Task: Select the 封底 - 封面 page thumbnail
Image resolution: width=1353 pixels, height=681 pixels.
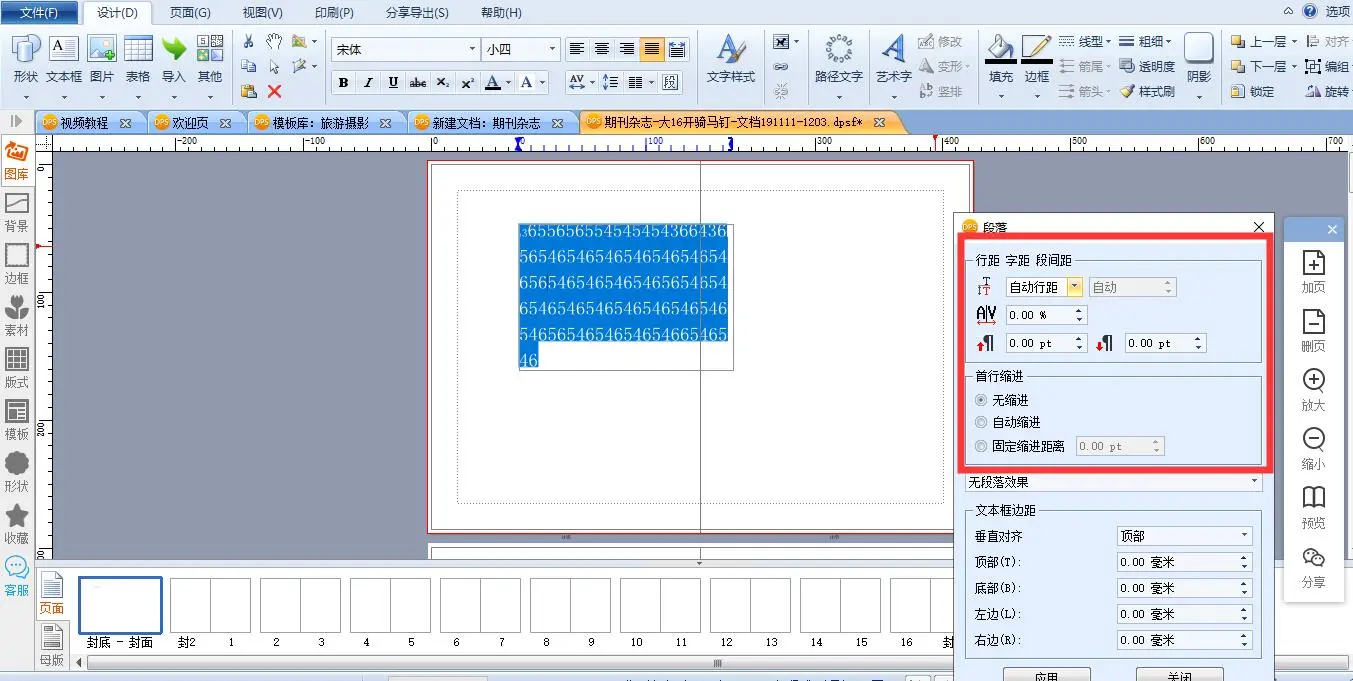Action: (120, 606)
